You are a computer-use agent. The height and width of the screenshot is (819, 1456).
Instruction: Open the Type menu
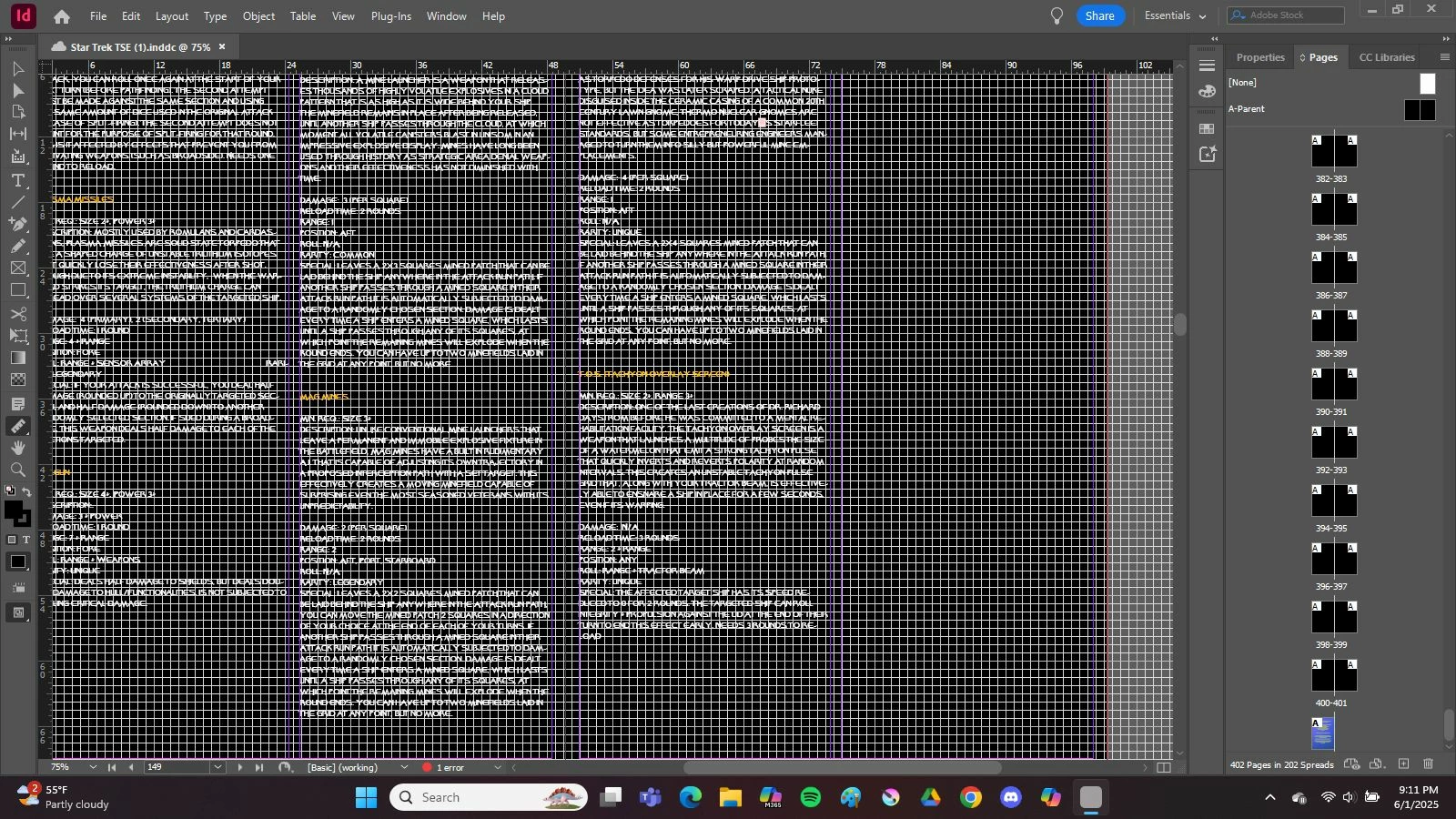tap(216, 16)
